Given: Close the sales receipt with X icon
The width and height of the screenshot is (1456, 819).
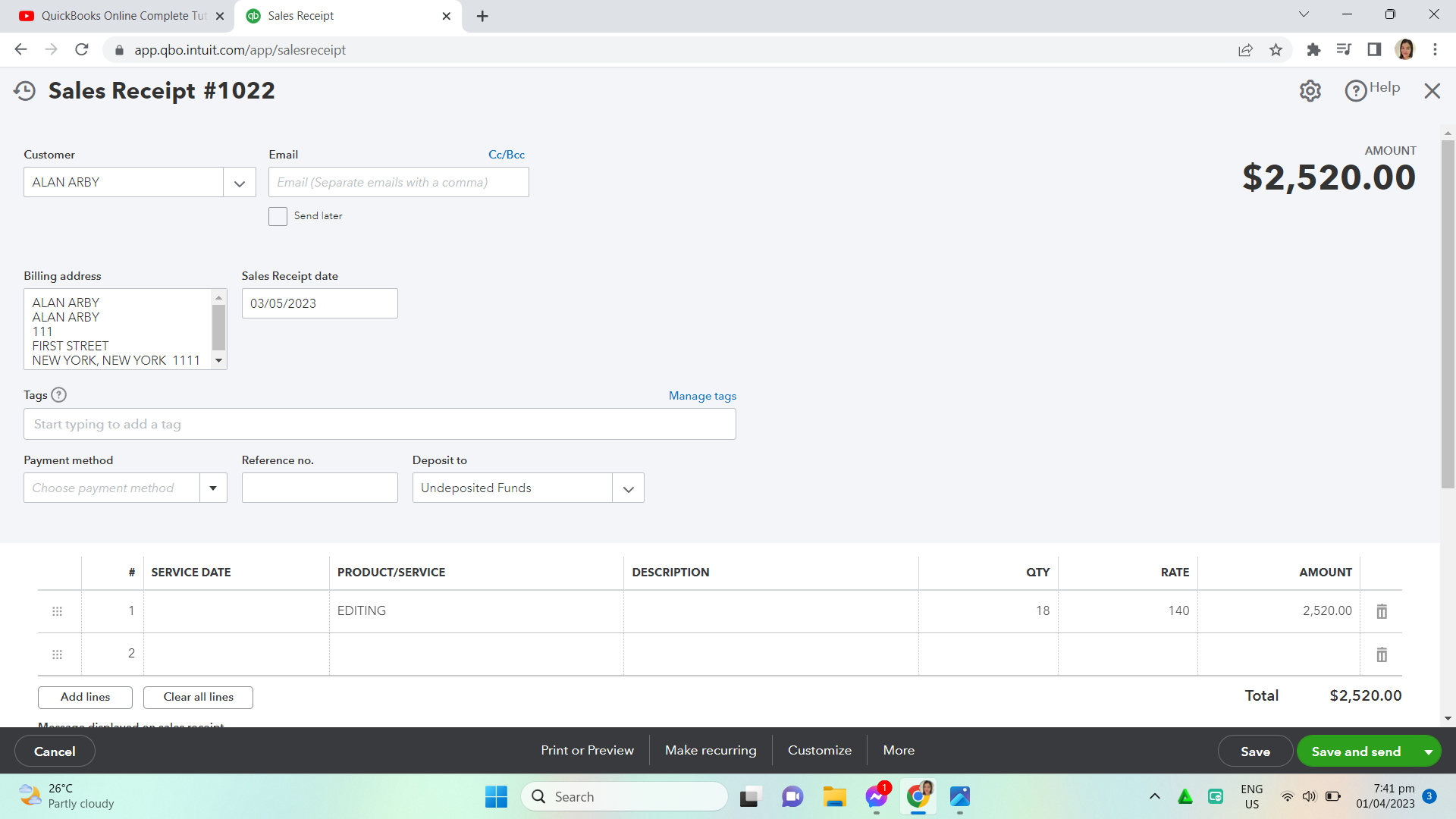Looking at the screenshot, I should click(1432, 91).
